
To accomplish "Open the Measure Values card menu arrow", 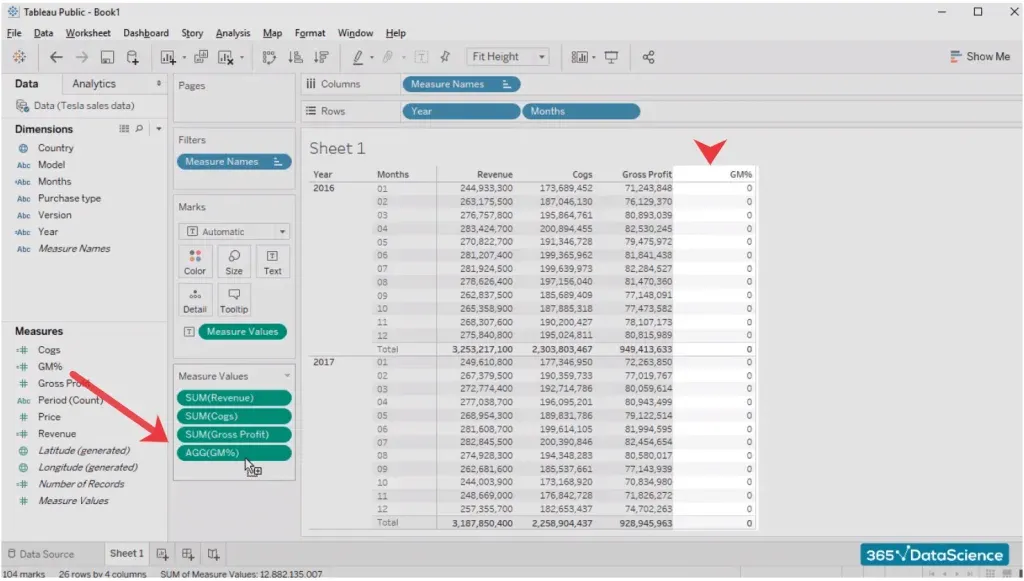I will tap(288, 376).
